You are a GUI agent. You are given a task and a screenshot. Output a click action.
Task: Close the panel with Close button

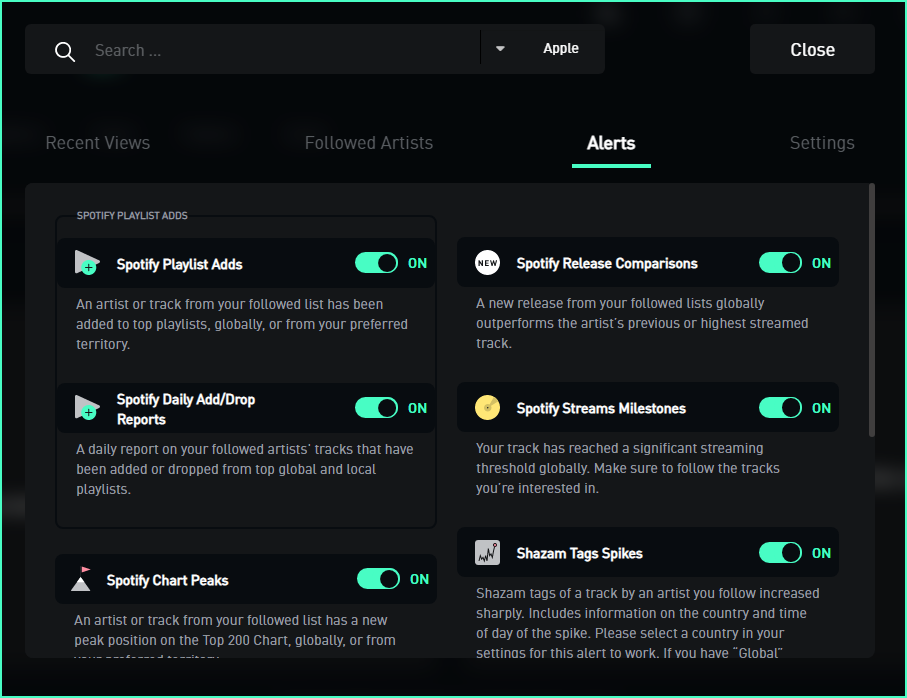coord(812,49)
